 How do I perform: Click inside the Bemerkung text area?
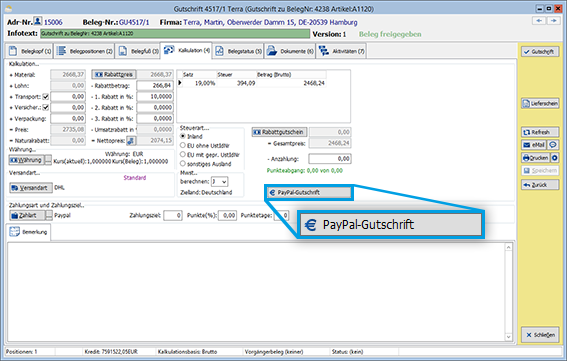(256, 292)
